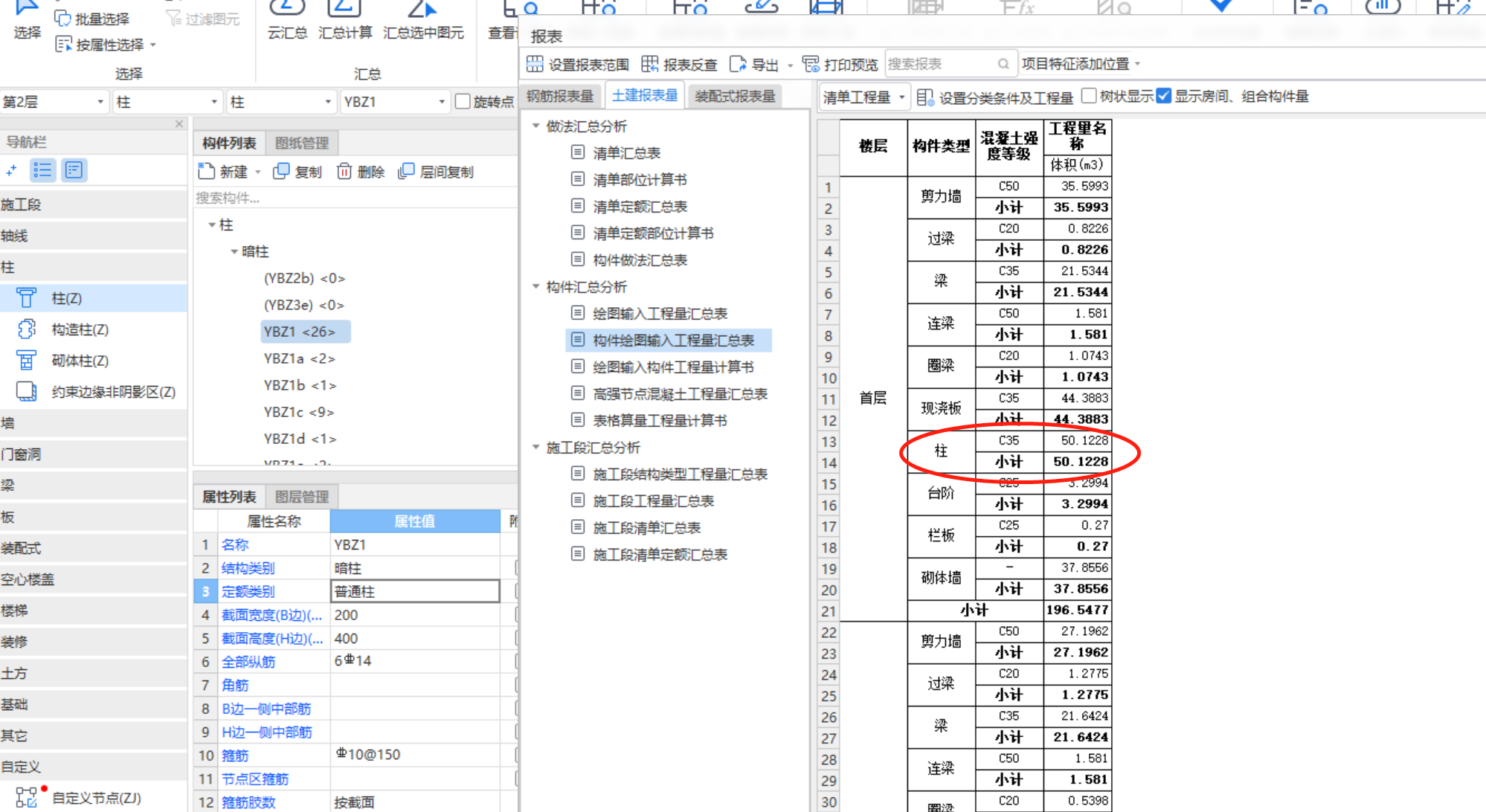Click the 搜索构件 search field
Viewport: 1486px width, 812px height.
pyautogui.click(x=355, y=198)
